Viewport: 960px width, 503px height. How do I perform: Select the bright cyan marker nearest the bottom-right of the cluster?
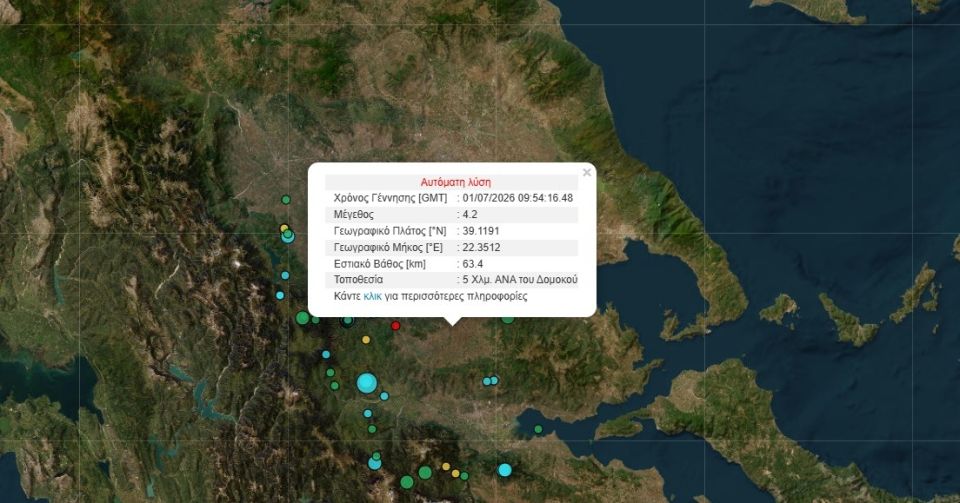[504, 470]
